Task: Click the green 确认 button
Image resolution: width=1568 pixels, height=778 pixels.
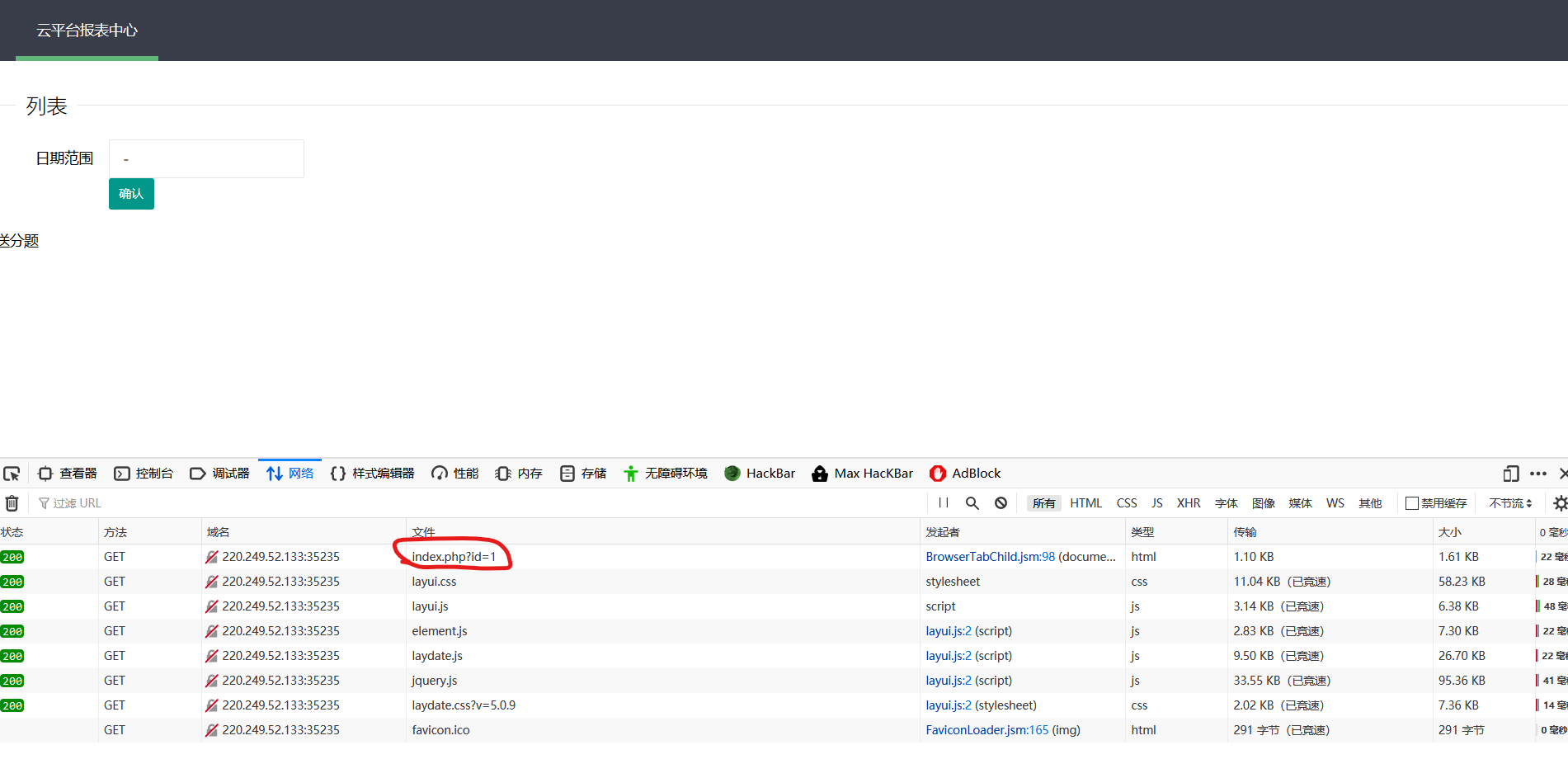Action: click(131, 194)
